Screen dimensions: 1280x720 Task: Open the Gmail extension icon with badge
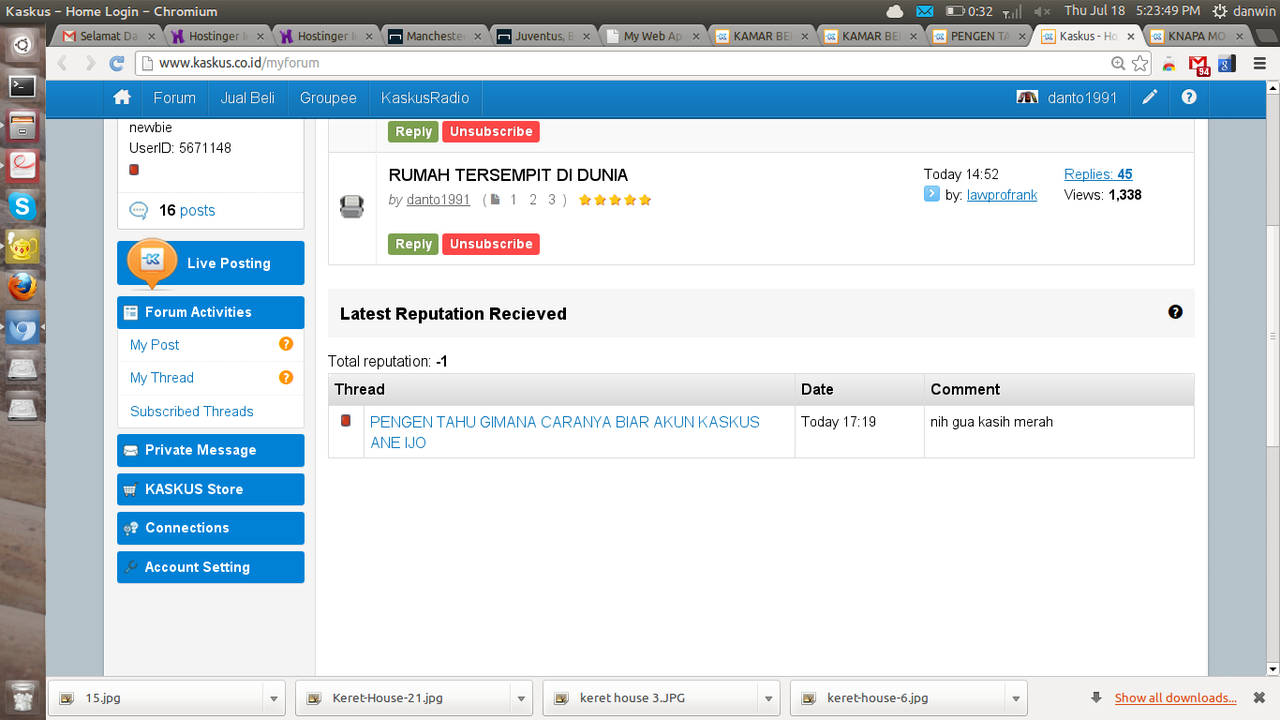click(x=1199, y=64)
